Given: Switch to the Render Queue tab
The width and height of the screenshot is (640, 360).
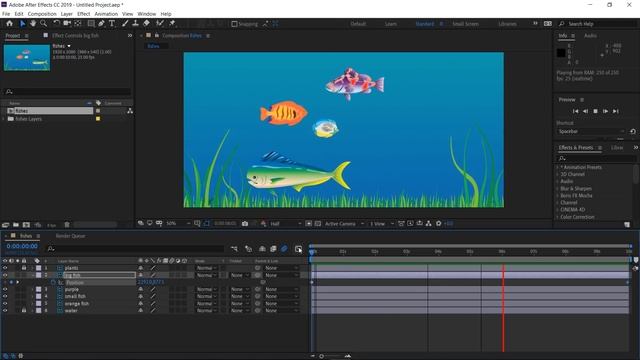Looking at the screenshot, I should click(70, 236).
